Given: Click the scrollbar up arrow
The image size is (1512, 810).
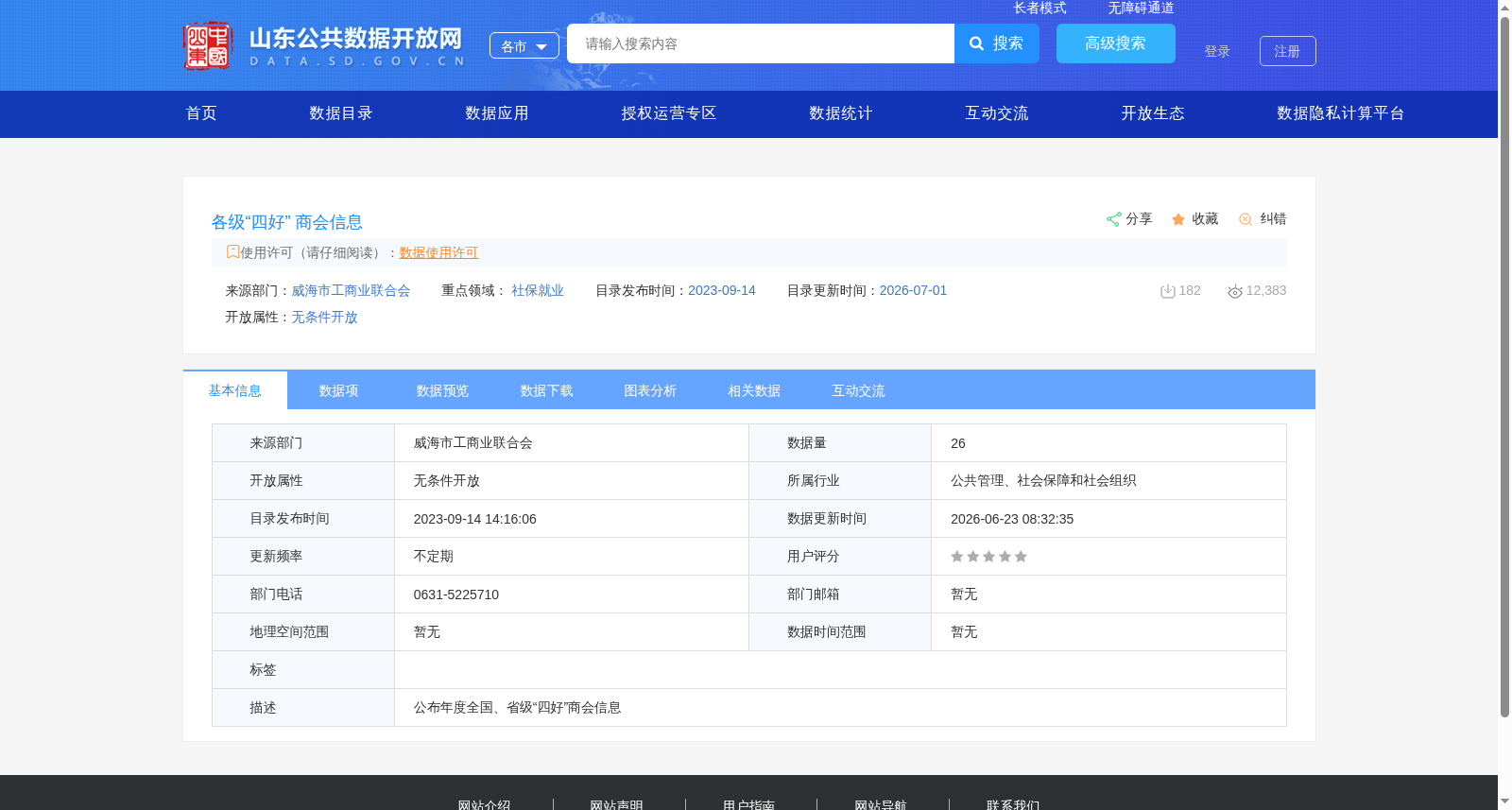Looking at the screenshot, I should [x=1504, y=8].
